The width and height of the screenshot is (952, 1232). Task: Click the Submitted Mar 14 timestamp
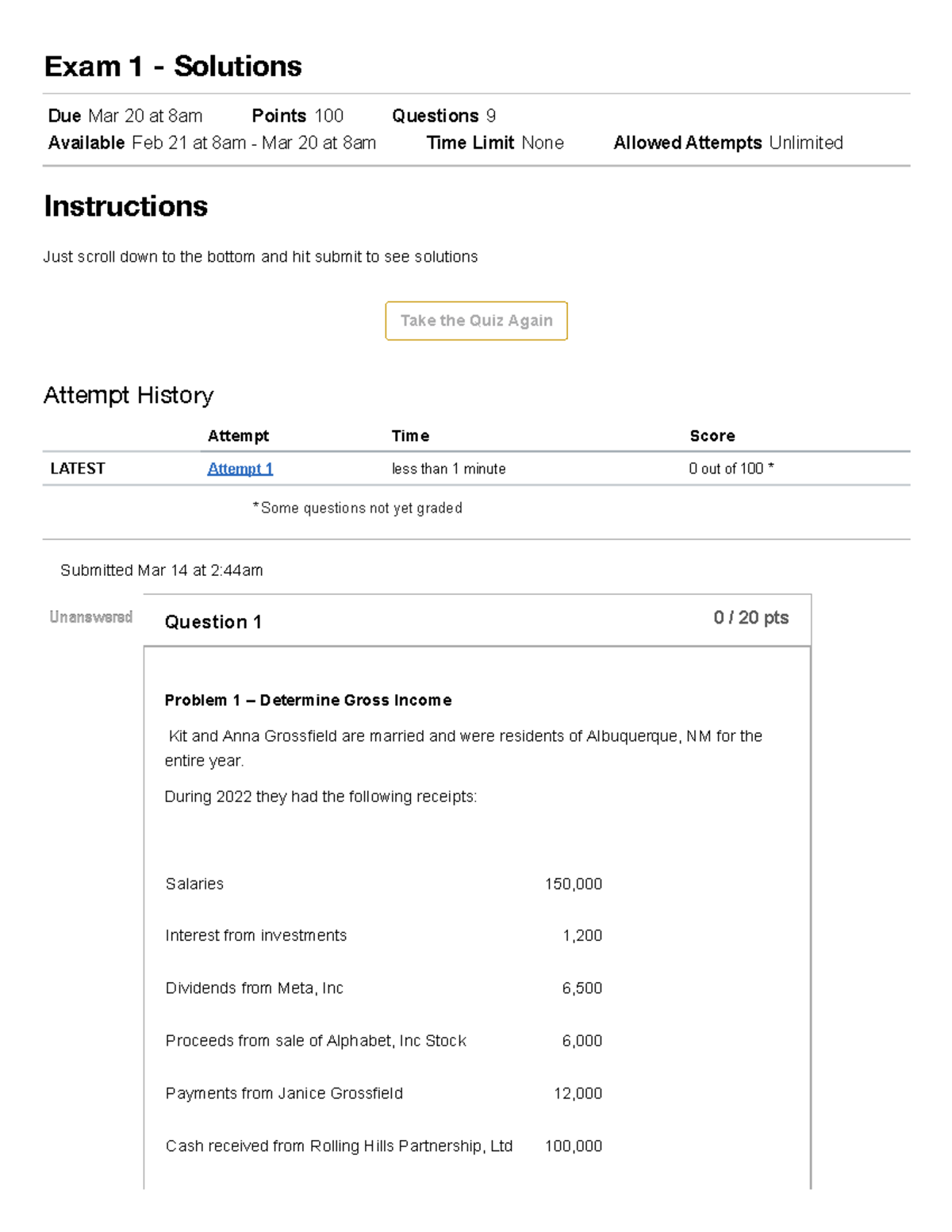tap(161, 570)
